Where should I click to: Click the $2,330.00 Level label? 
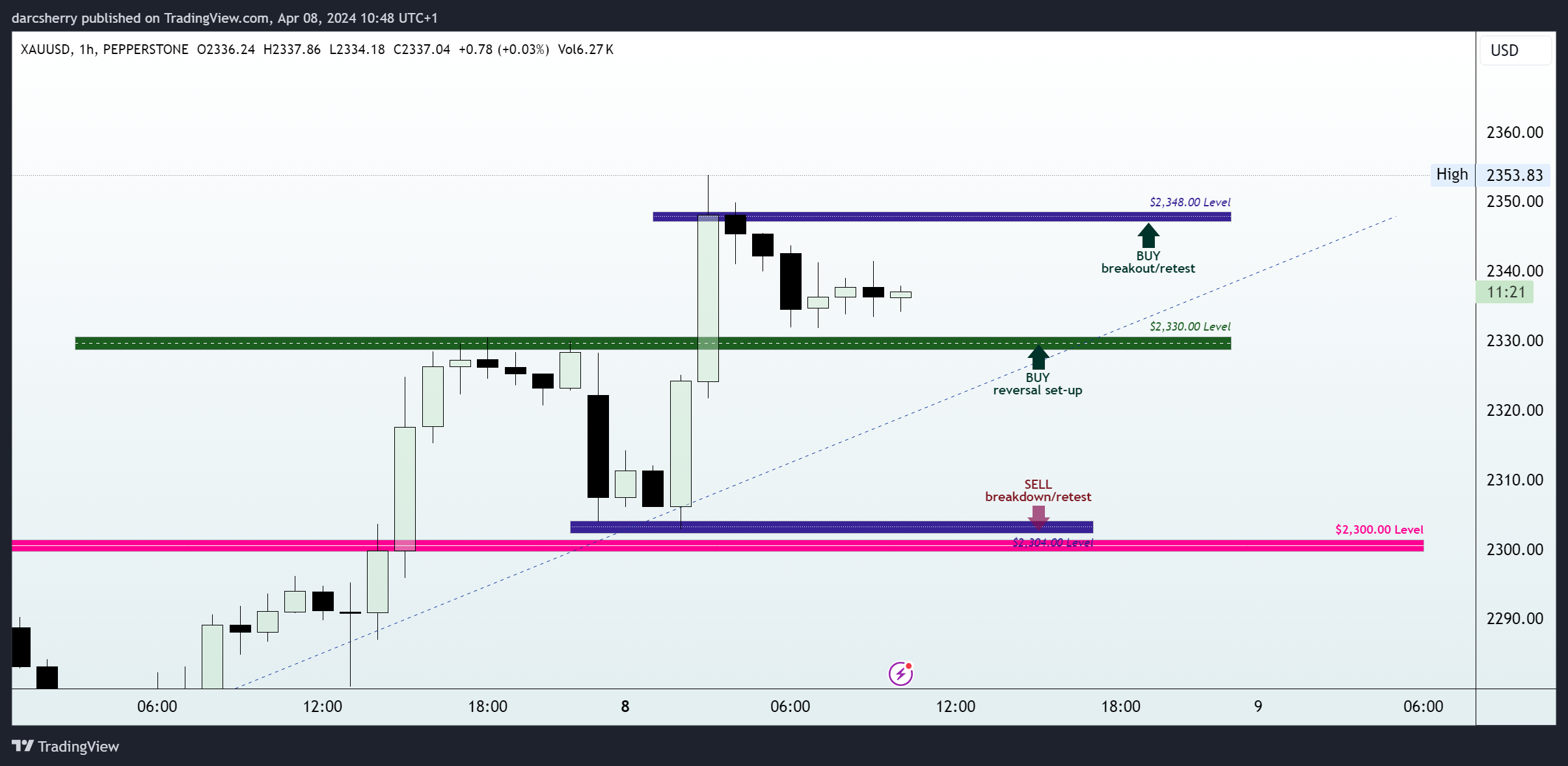coord(1190,327)
